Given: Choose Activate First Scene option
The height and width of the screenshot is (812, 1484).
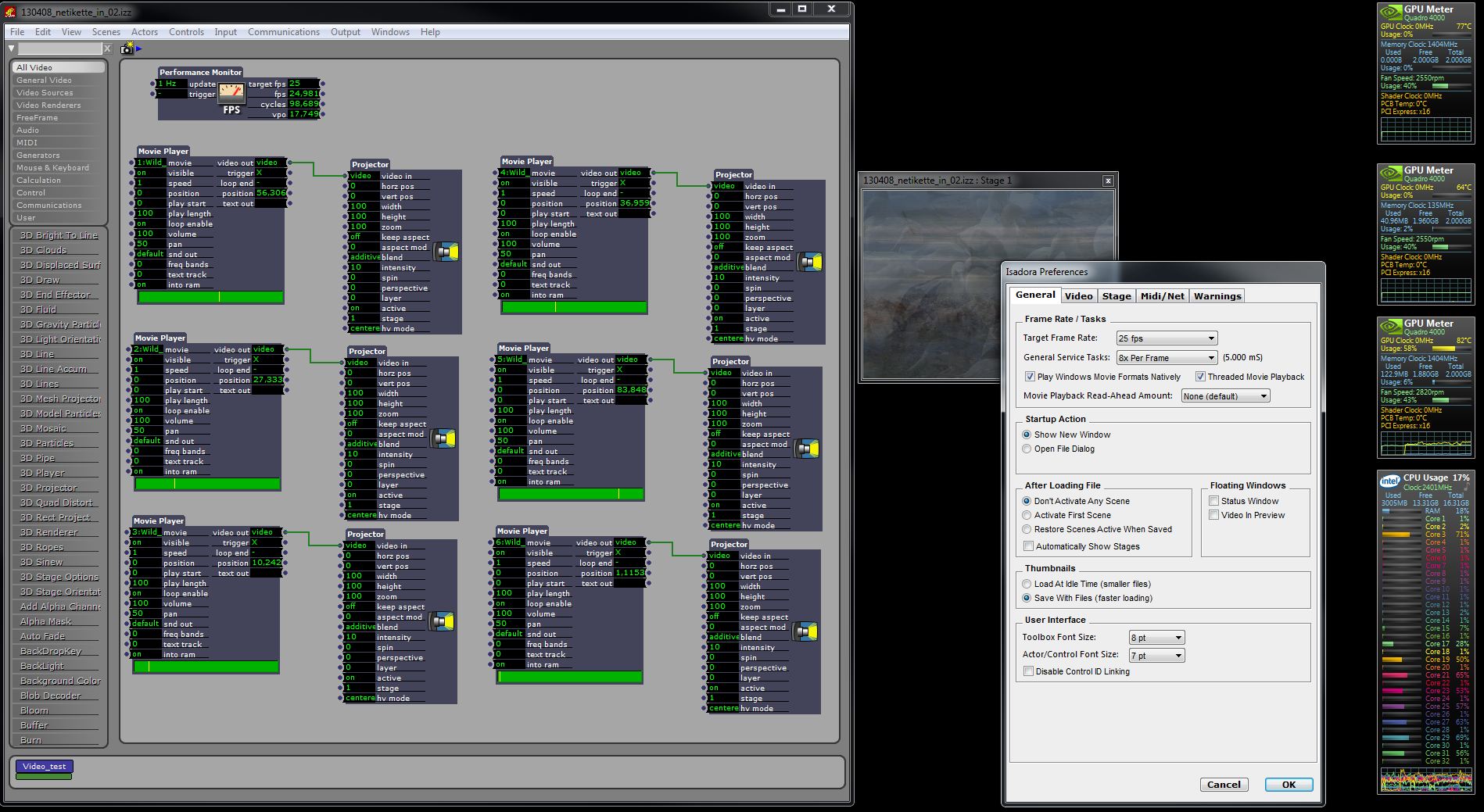Looking at the screenshot, I should tap(1027, 515).
